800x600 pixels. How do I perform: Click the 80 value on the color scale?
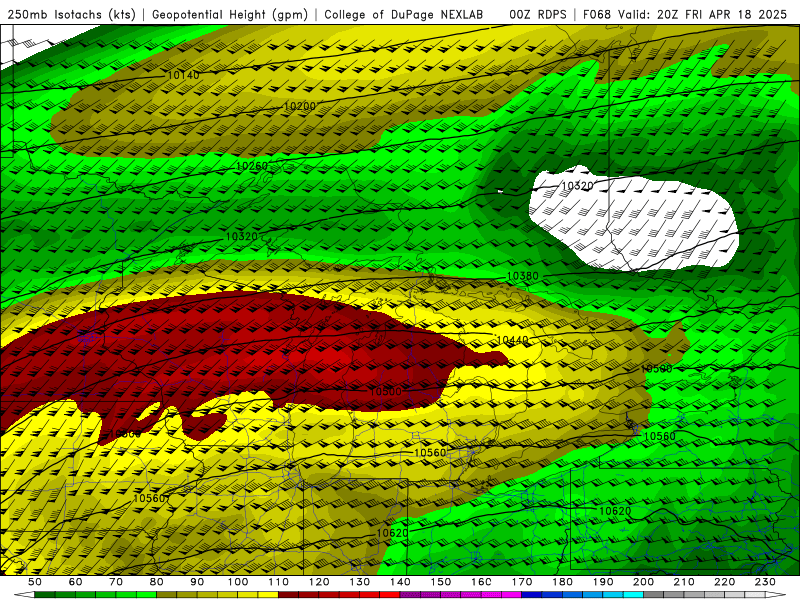[157, 582]
